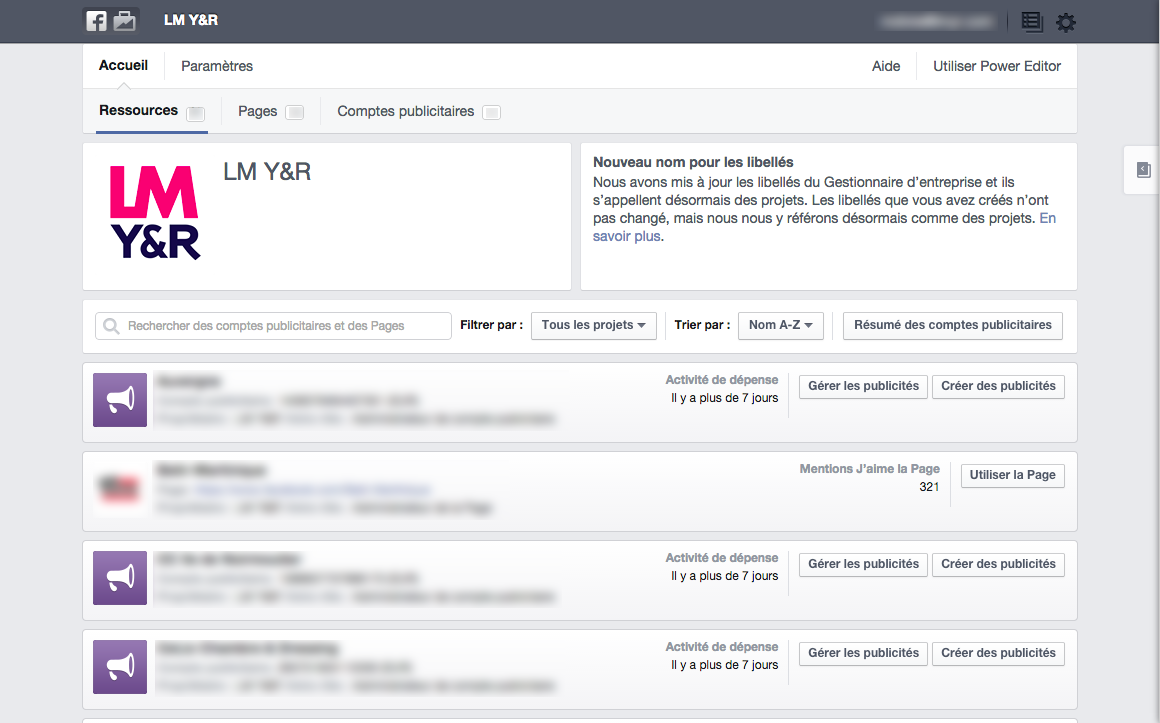This screenshot has height=723, width=1160.
Task: Select the Pages tab
Action: (257, 111)
